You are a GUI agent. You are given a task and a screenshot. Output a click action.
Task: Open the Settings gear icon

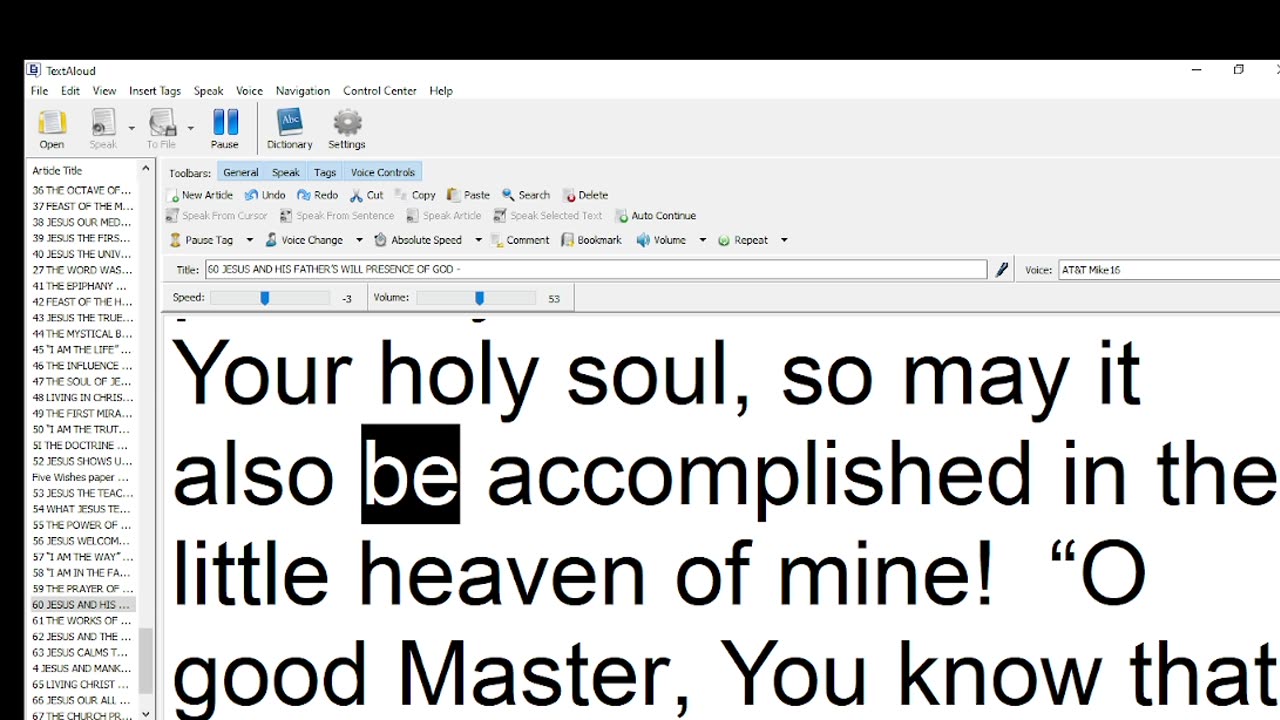tap(347, 130)
